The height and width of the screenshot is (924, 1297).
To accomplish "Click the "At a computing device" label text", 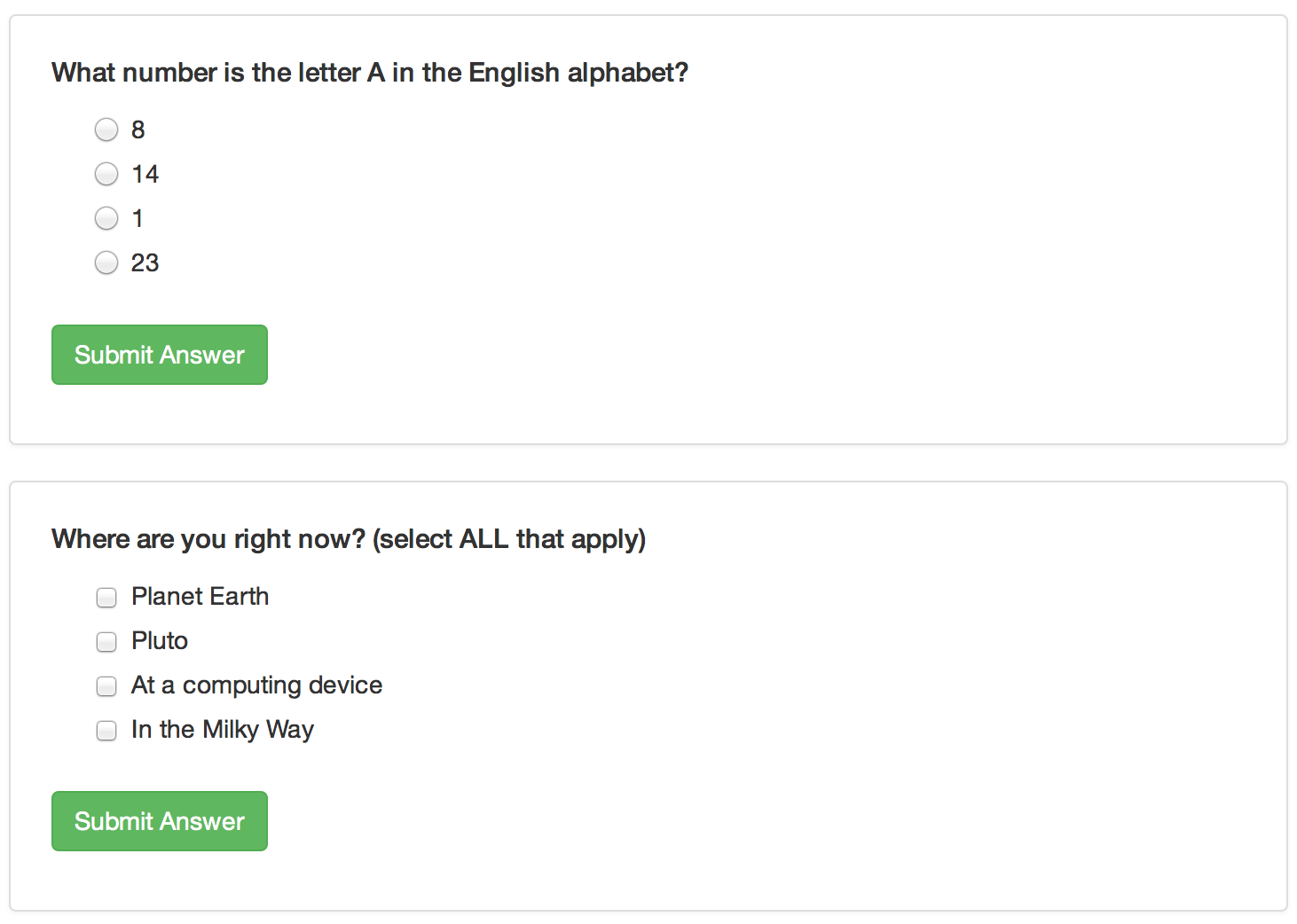I will pos(256,685).
